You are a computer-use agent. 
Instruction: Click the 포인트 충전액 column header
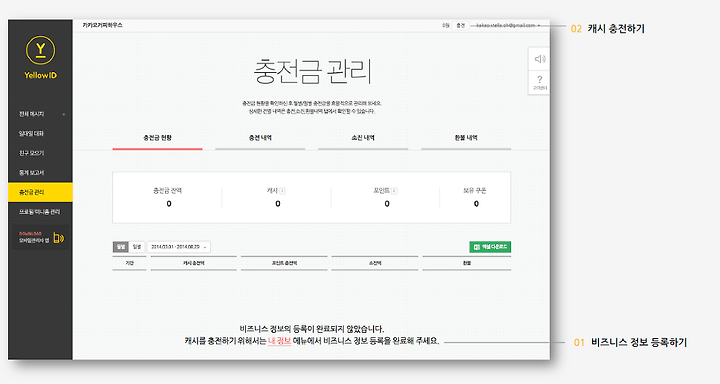[284, 263]
